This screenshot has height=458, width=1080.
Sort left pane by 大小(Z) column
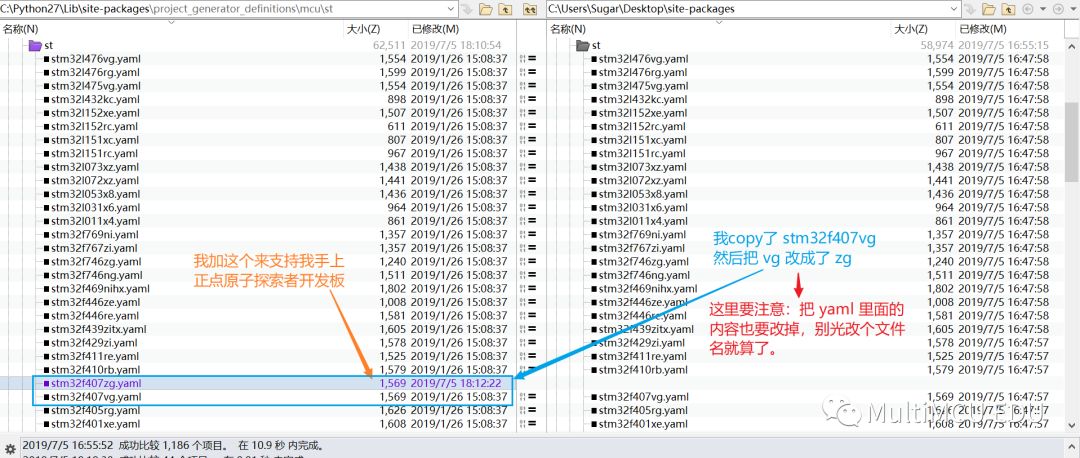point(362,29)
